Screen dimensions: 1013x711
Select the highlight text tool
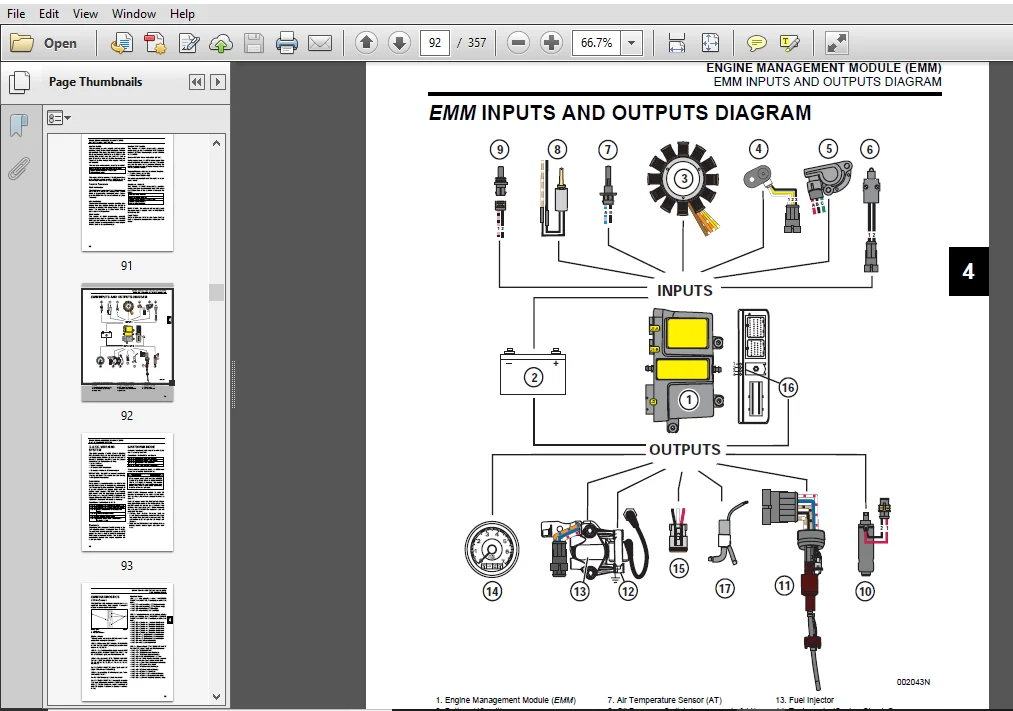pyautogui.click(x=789, y=43)
